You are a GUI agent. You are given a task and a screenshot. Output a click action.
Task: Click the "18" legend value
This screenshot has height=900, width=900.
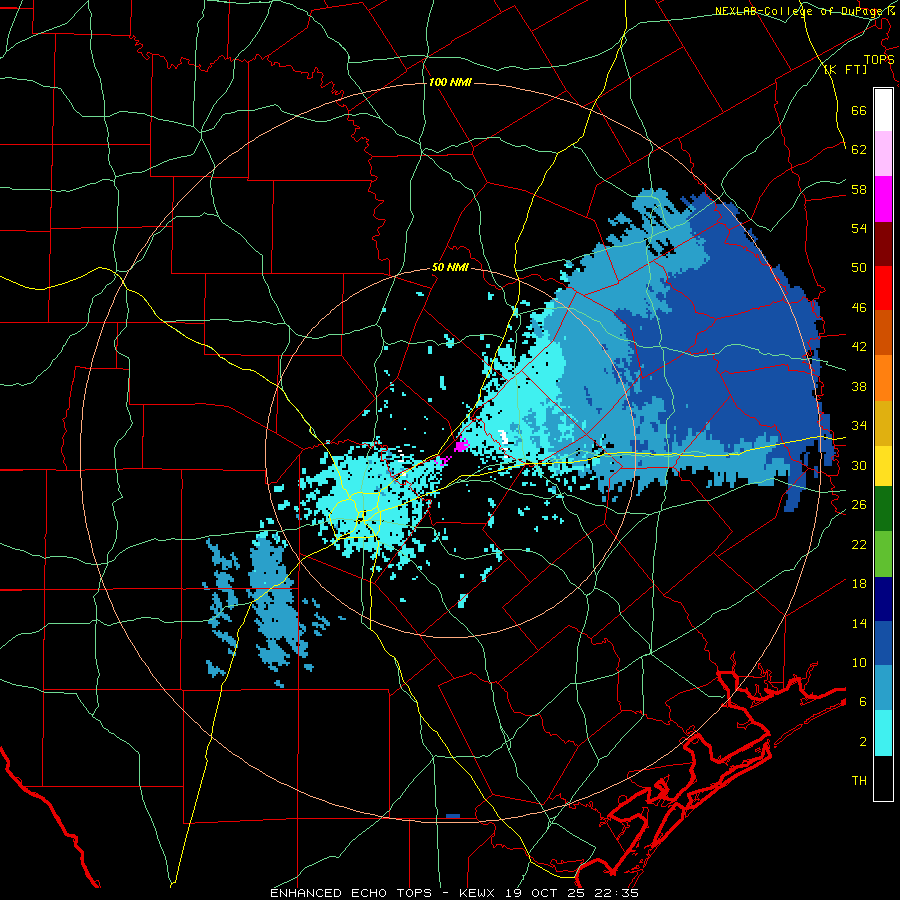pyautogui.click(x=859, y=584)
